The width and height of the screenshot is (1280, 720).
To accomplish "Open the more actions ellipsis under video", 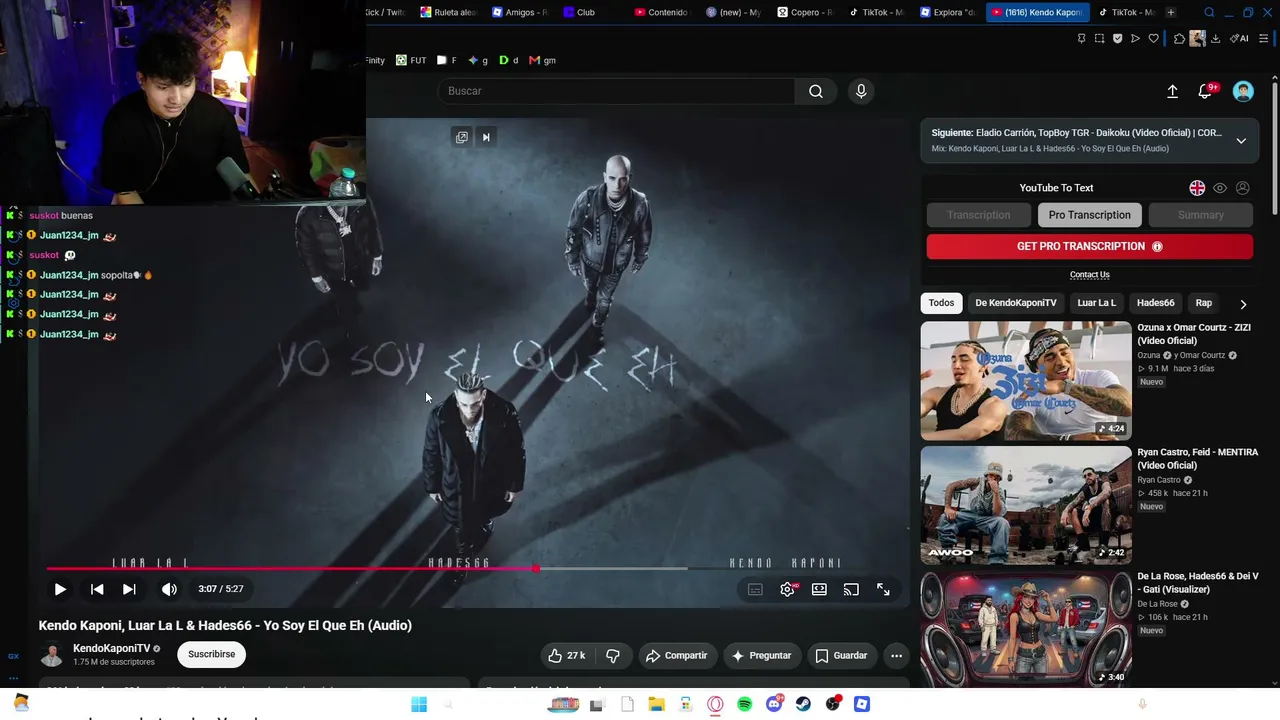I will 896,656.
